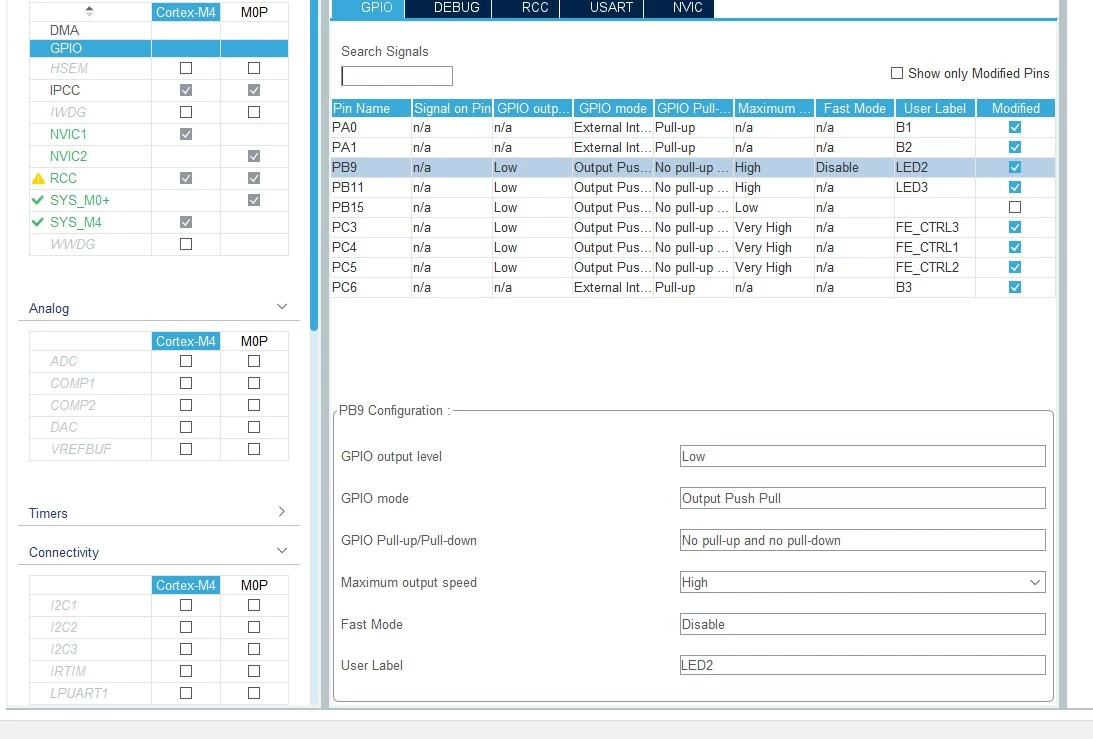Click the Cortex-M4 header in the Analog table
Screen dimensions: 1093x739
(185, 341)
